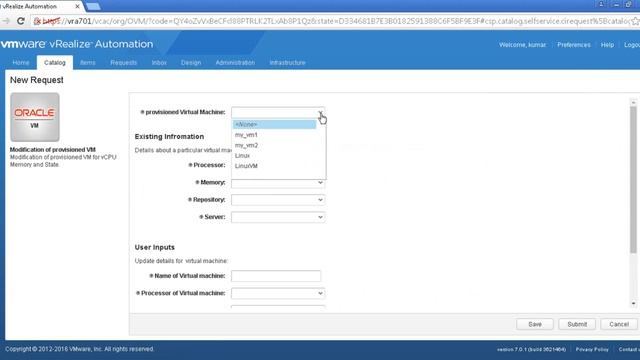Viewport: 640px width, 360px height.
Task: Open the Requests tab
Action: coord(124,62)
